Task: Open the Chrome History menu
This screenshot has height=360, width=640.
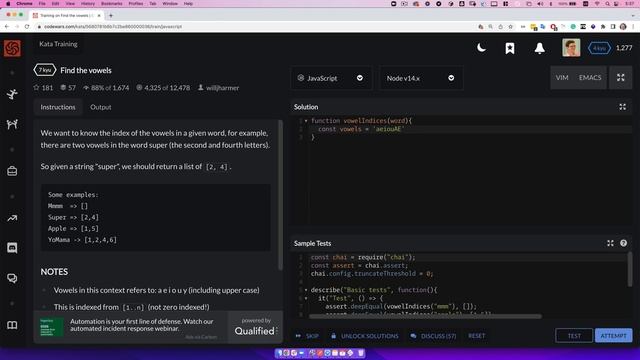Action: click(88, 4)
